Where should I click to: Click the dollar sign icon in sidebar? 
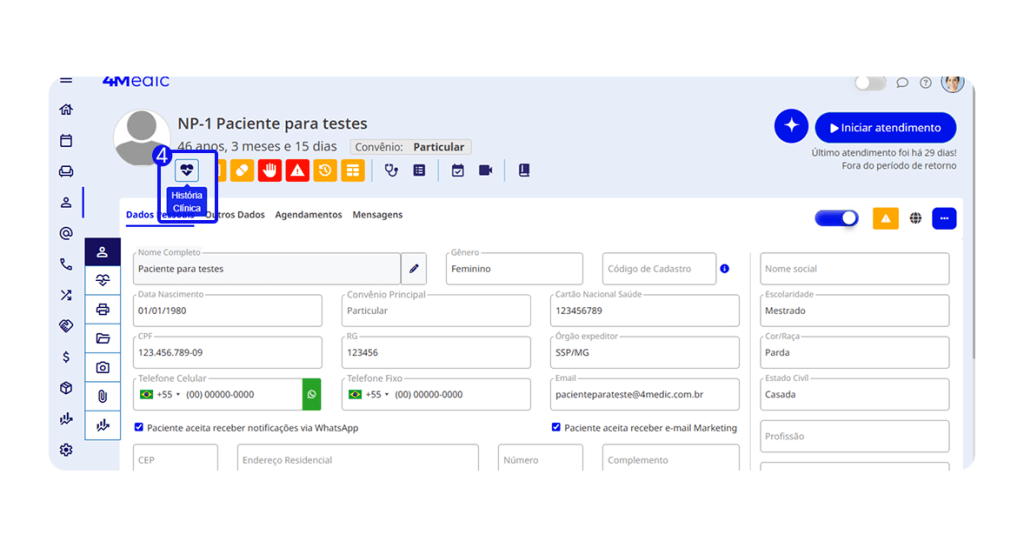pos(66,357)
